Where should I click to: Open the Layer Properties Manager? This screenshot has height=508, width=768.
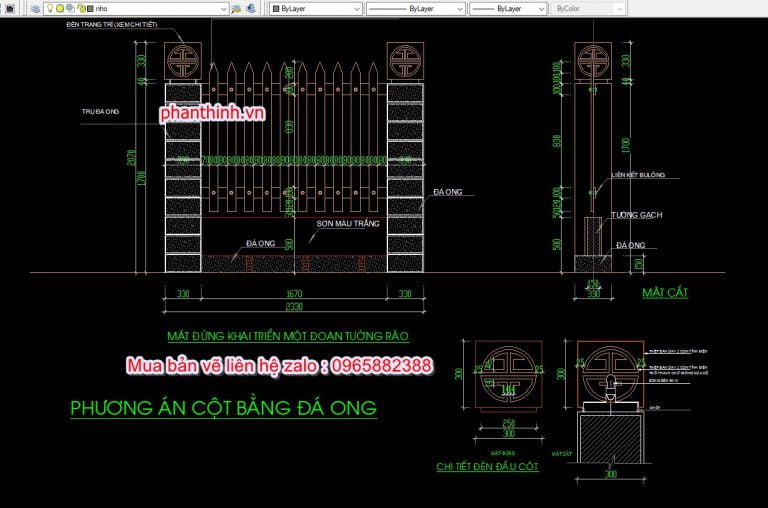pos(35,9)
